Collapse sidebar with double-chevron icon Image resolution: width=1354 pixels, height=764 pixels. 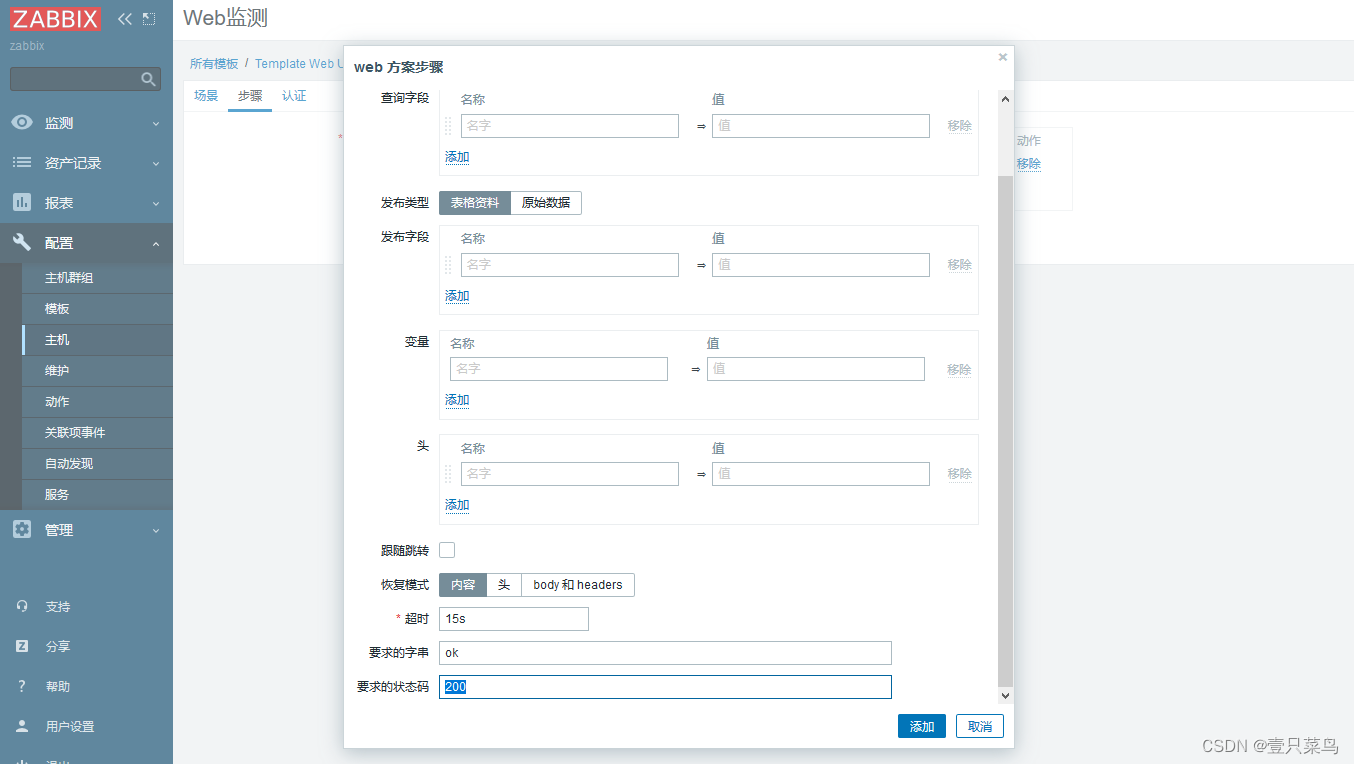(125, 19)
